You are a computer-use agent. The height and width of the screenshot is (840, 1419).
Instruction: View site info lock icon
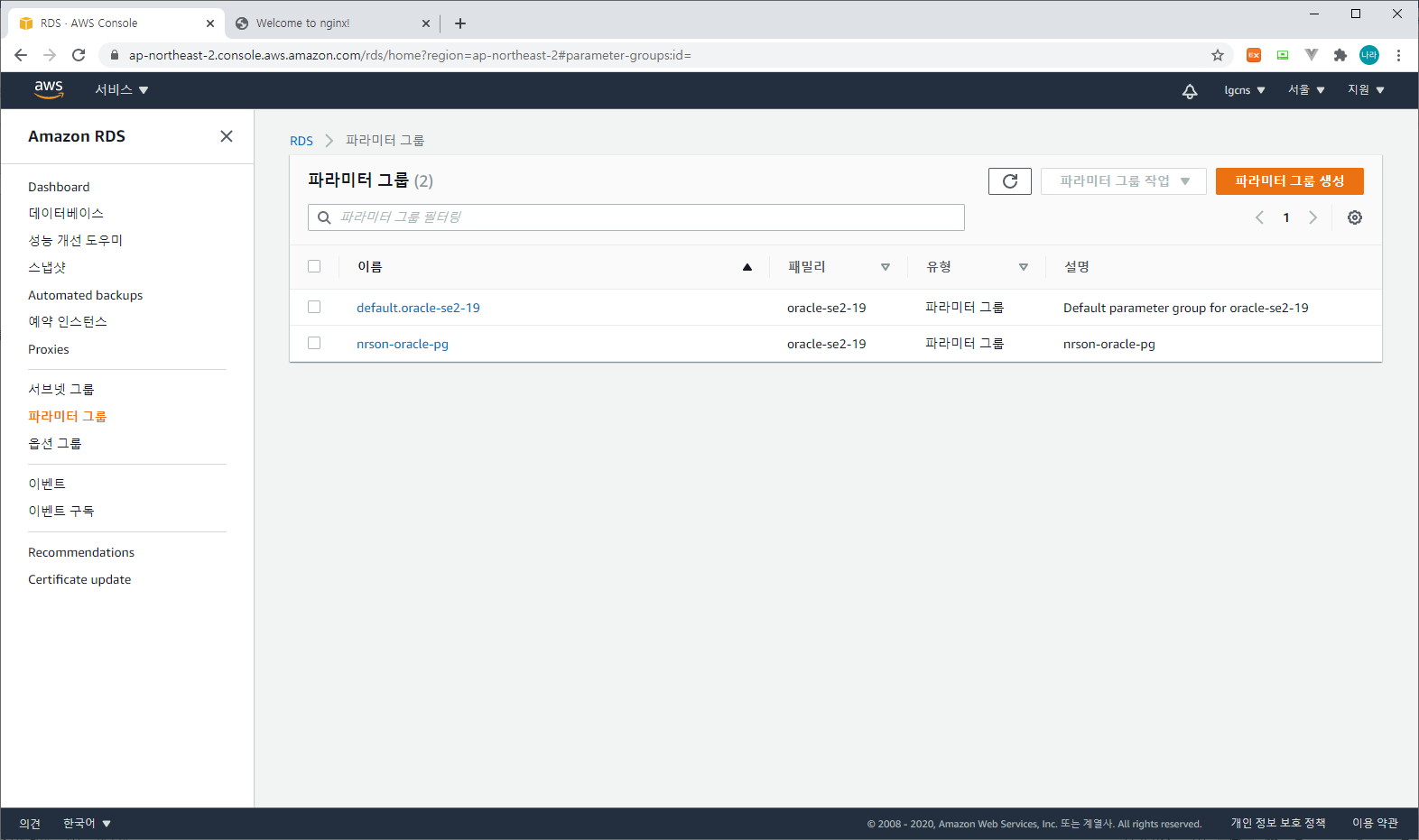(x=114, y=55)
